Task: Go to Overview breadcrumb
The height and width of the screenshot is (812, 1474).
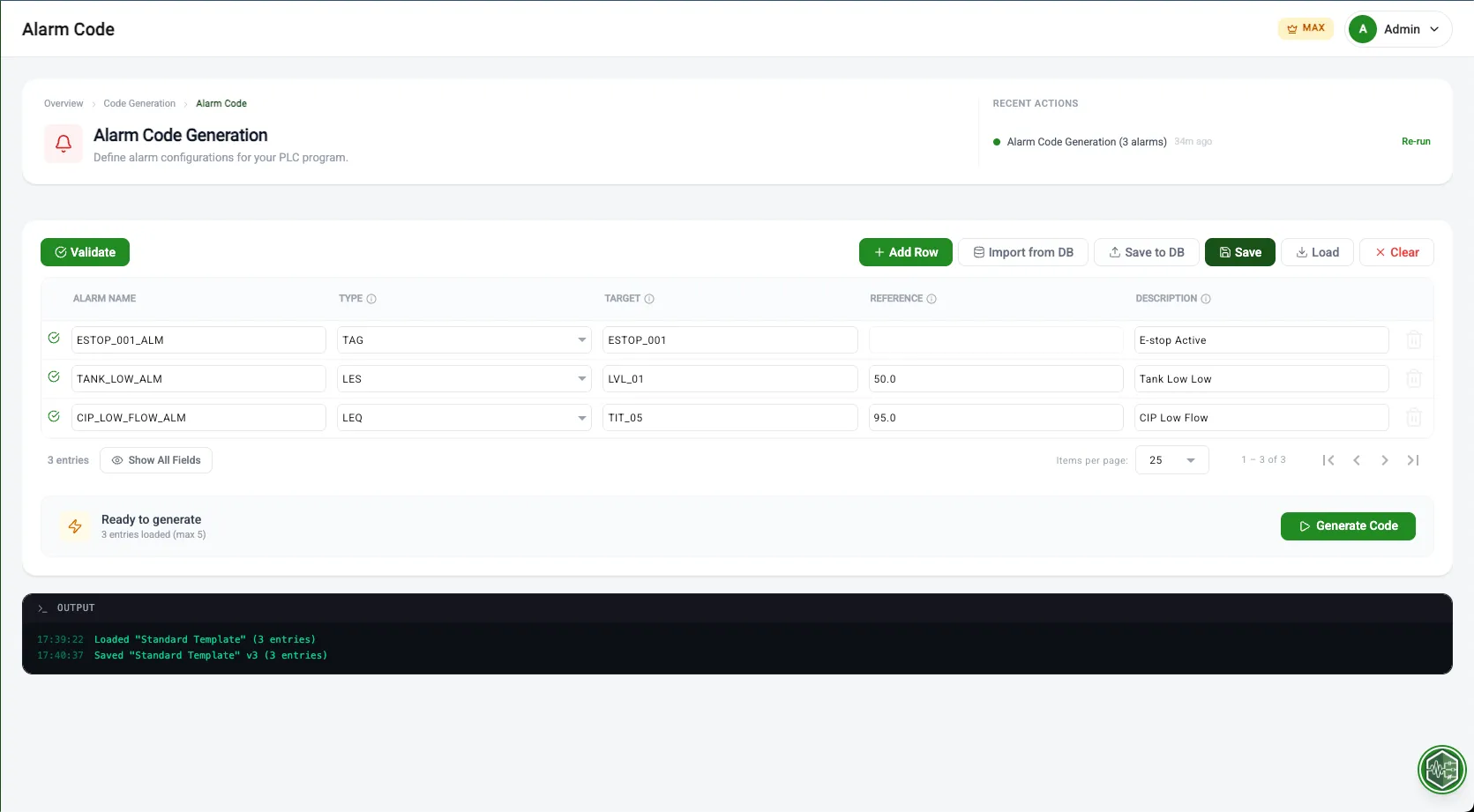Action: [64, 103]
